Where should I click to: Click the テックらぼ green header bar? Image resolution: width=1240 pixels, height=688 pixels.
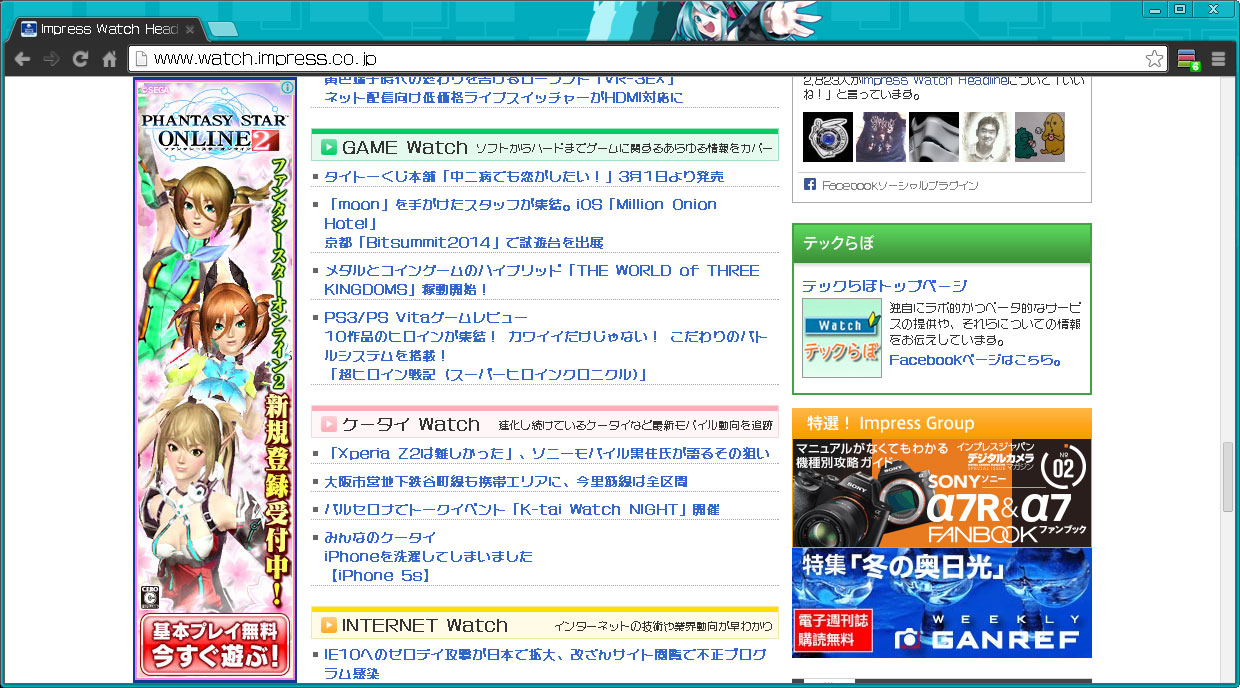941,243
